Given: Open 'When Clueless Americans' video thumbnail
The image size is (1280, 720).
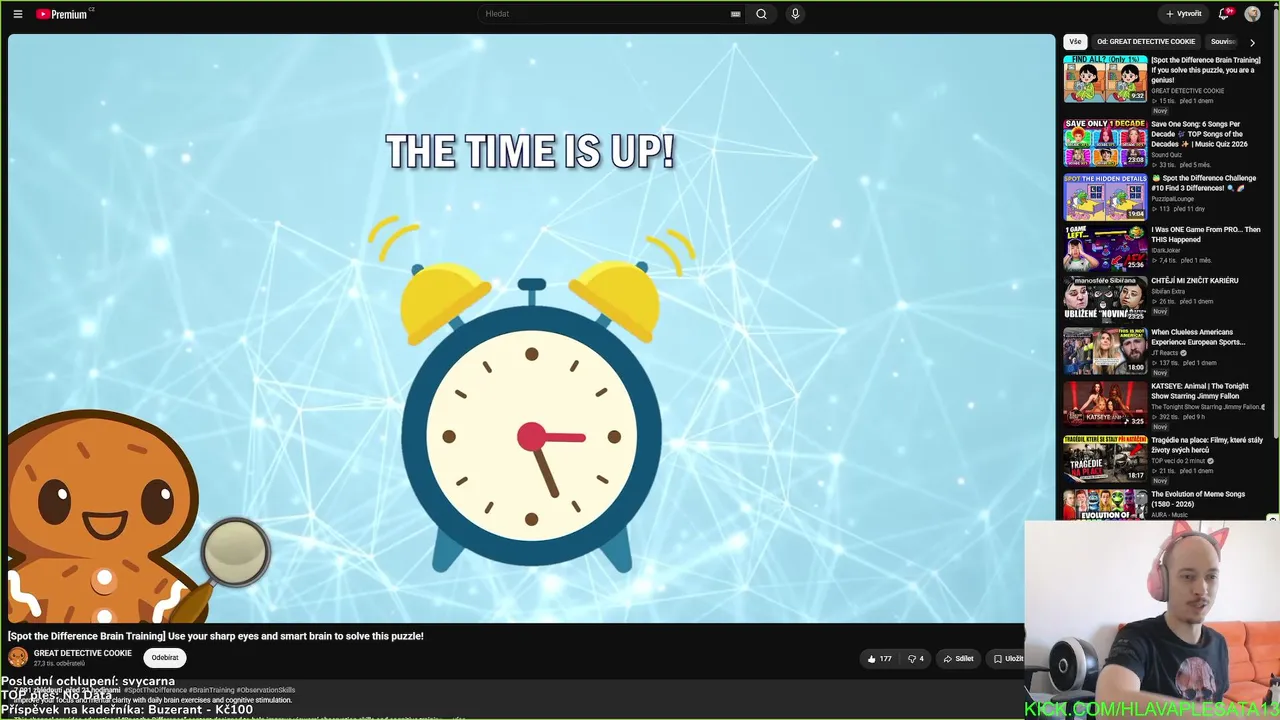Looking at the screenshot, I should (1105, 351).
